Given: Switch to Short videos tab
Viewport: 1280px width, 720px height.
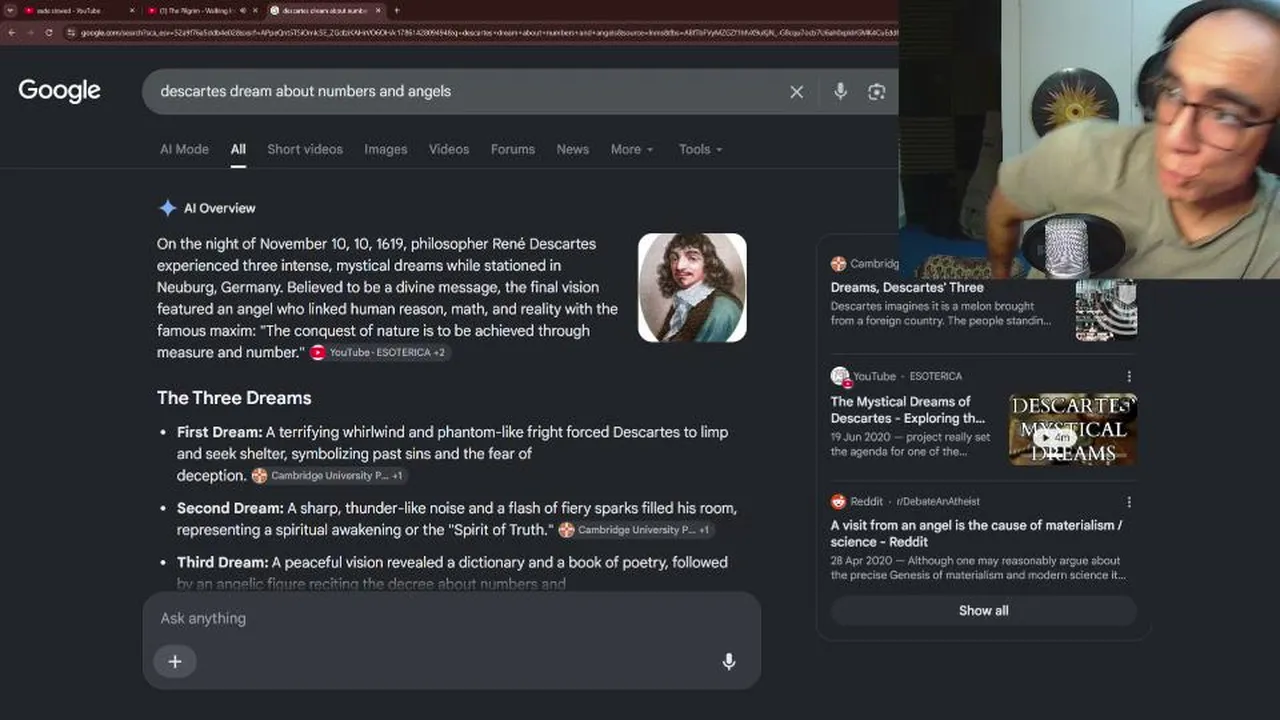Looking at the screenshot, I should [305, 149].
